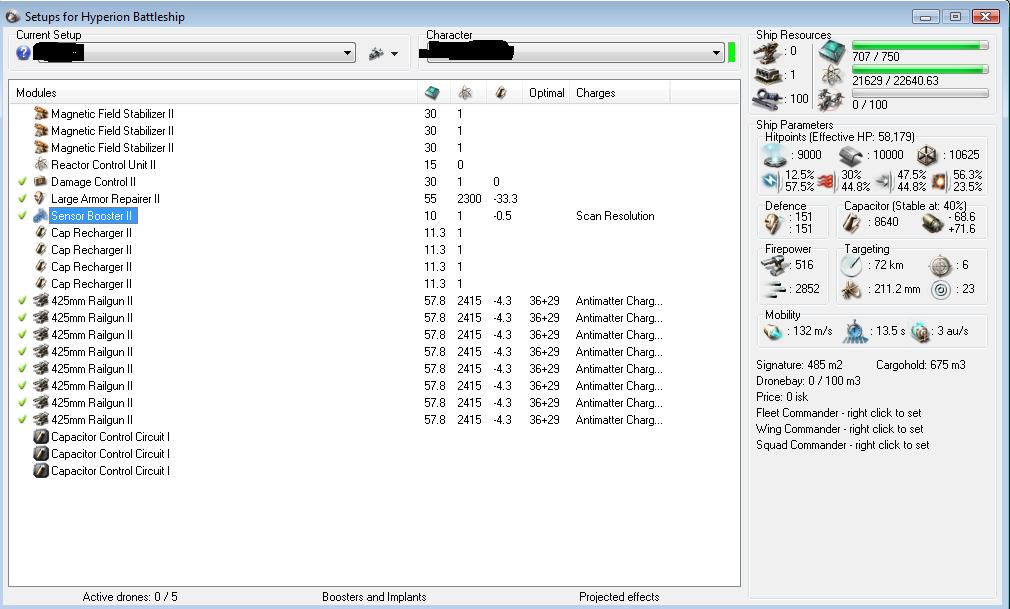Click the EM resistance icon
The image size is (1010, 609).
coord(770,181)
